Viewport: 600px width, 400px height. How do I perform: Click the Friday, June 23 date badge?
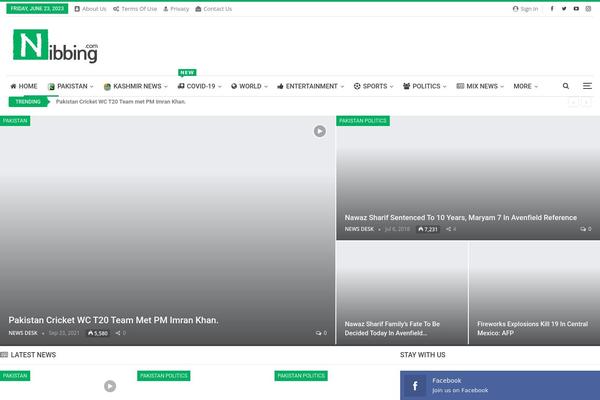(37, 8)
